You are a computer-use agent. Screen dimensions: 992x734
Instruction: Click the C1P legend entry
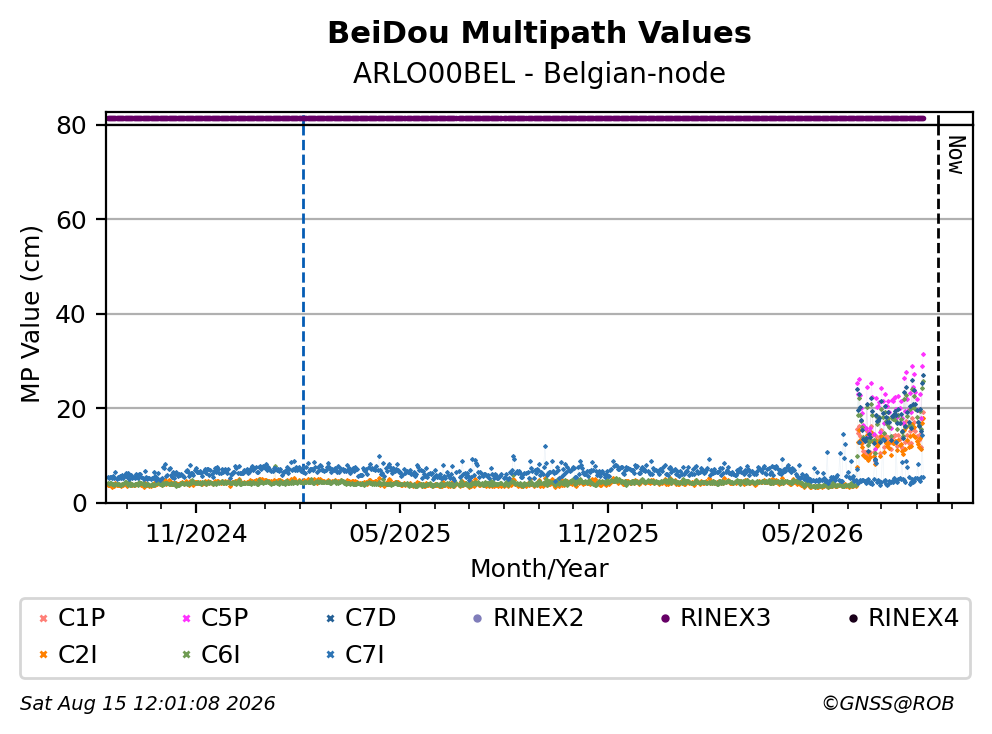click(x=72, y=618)
